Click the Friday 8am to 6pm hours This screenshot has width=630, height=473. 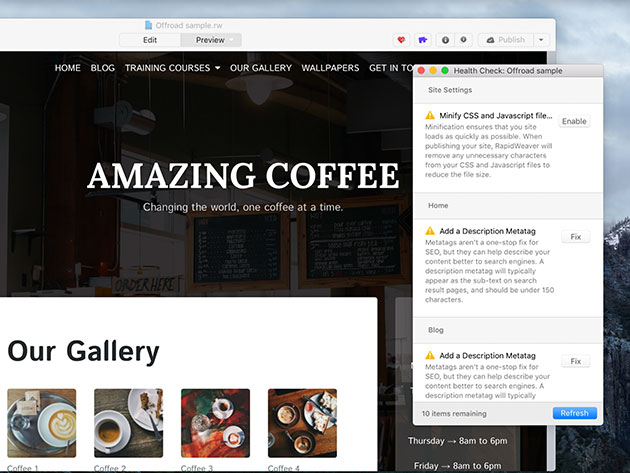coord(458,466)
